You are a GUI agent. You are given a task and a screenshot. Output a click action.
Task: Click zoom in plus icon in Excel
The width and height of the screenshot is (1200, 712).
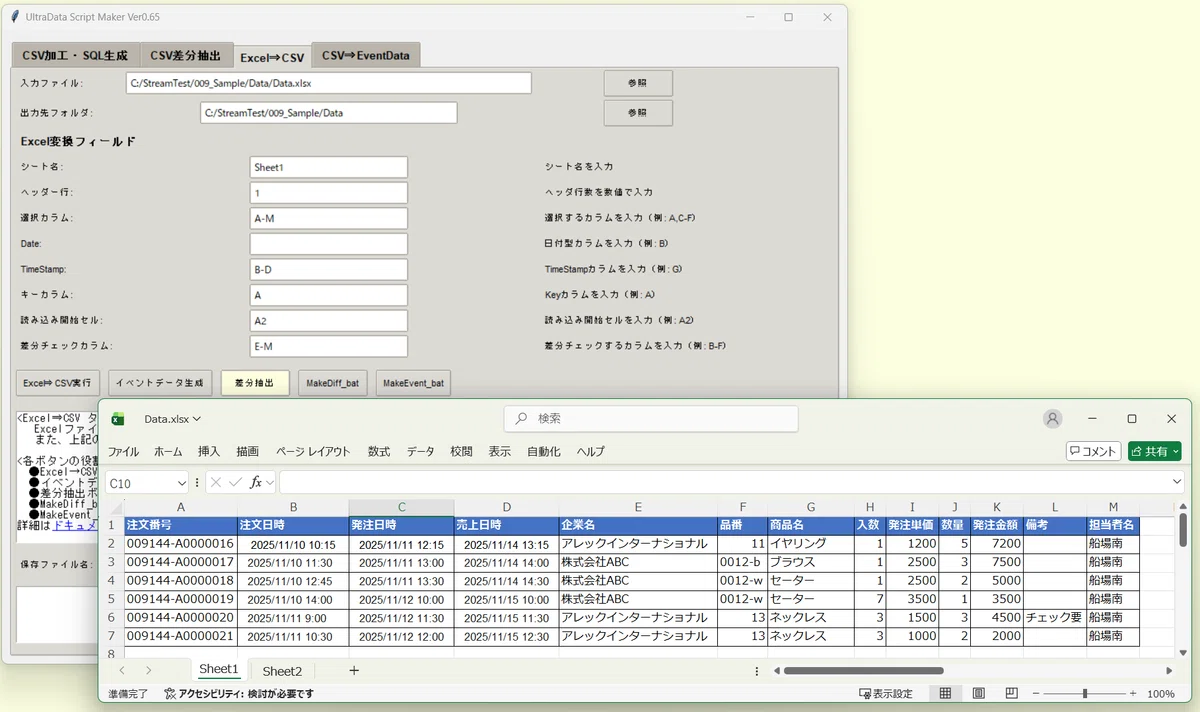[1133, 693]
